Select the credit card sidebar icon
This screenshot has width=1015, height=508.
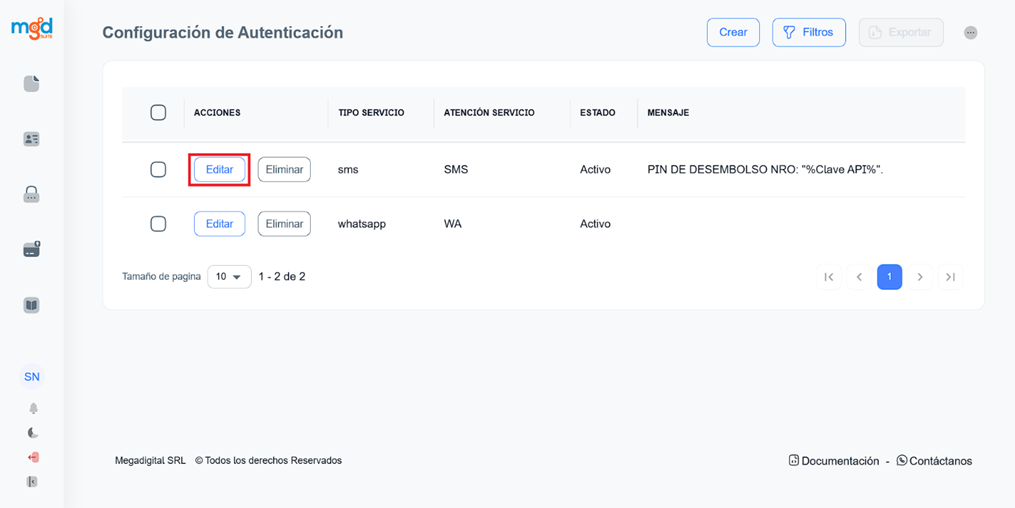tap(31, 250)
